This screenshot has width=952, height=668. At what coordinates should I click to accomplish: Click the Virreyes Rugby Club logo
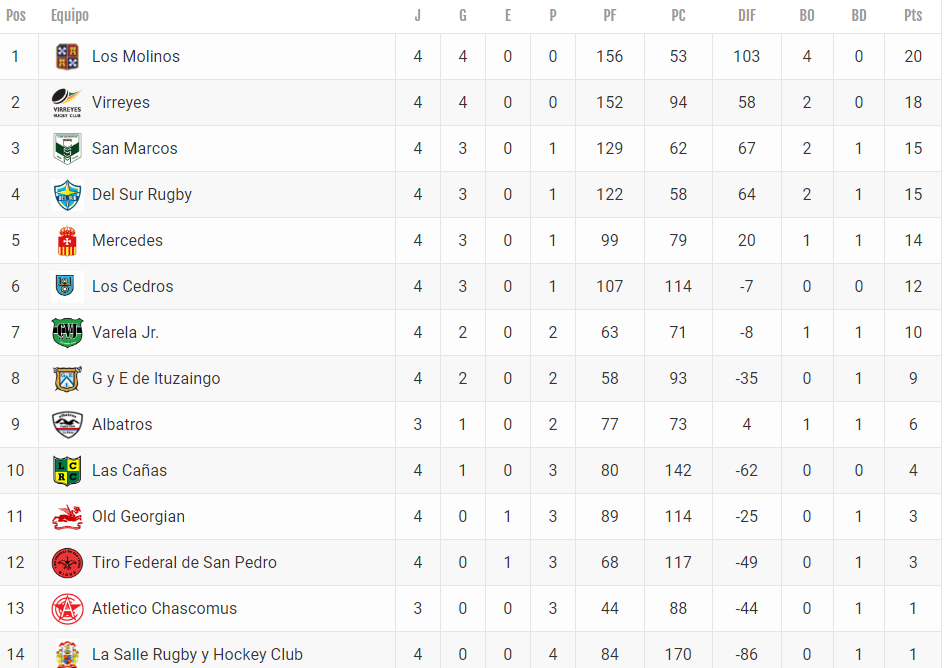67,103
